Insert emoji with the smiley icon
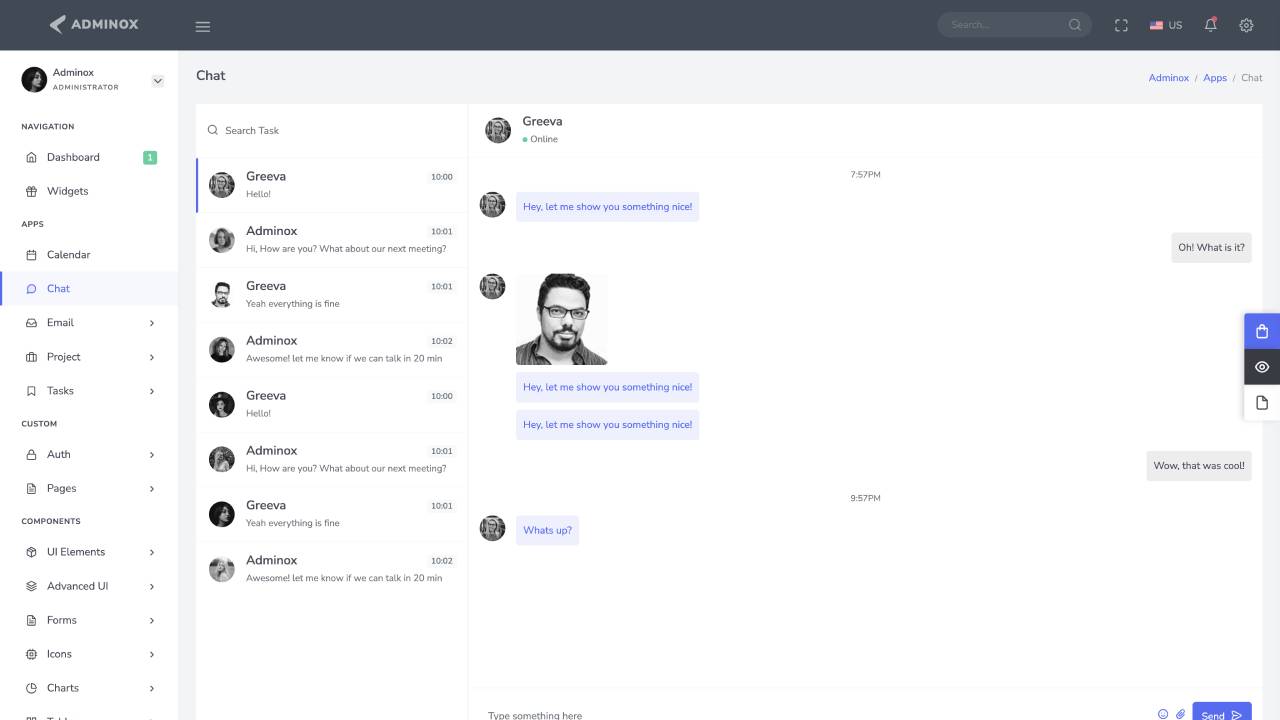 pyautogui.click(x=1163, y=714)
